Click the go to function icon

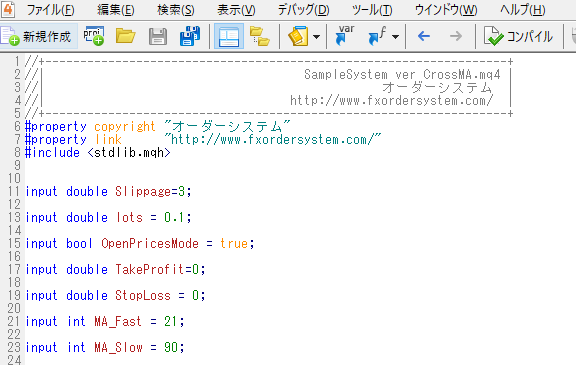click(x=377, y=36)
